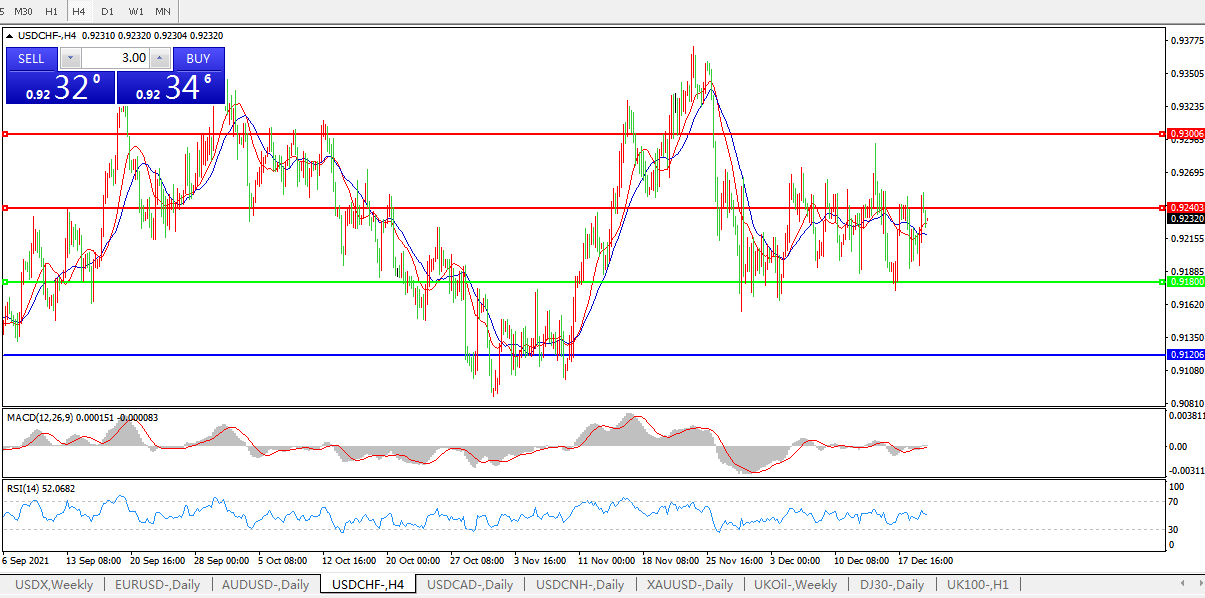The width and height of the screenshot is (1205, 598).
Task: Increase lot volume with the up arrow
Action: [158, 58]
